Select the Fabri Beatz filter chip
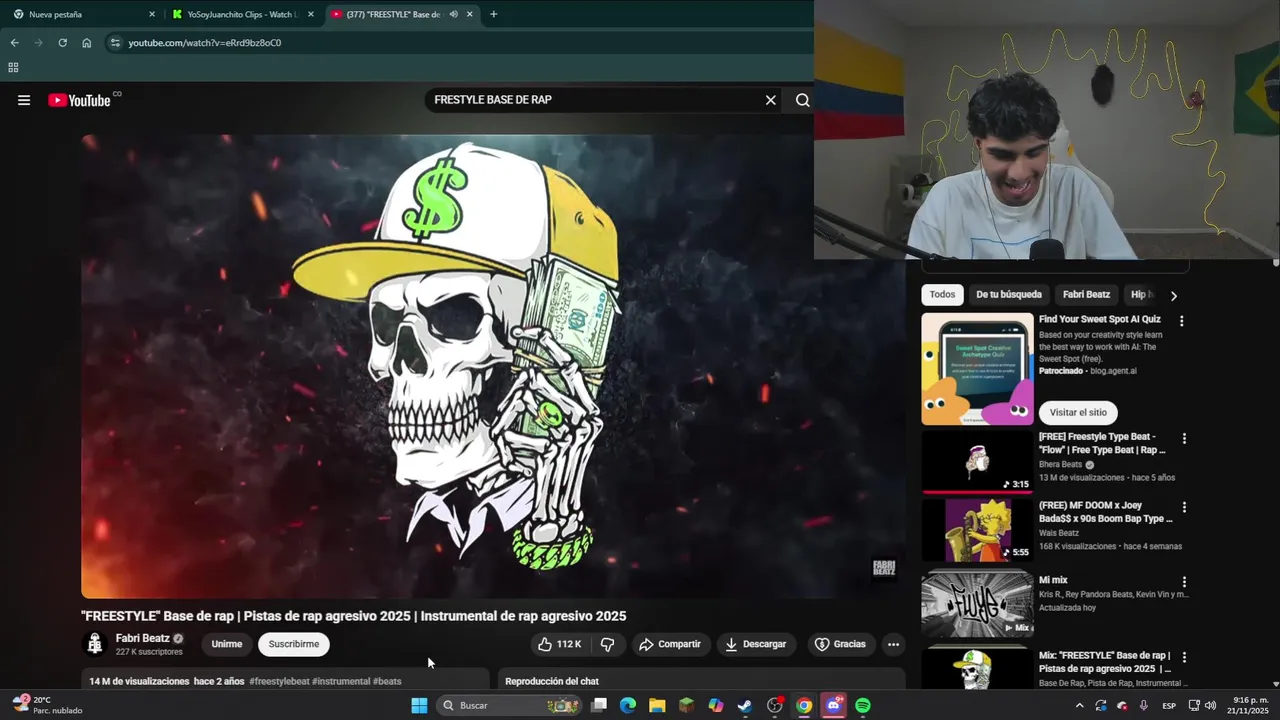 (x=1087, y=295)
